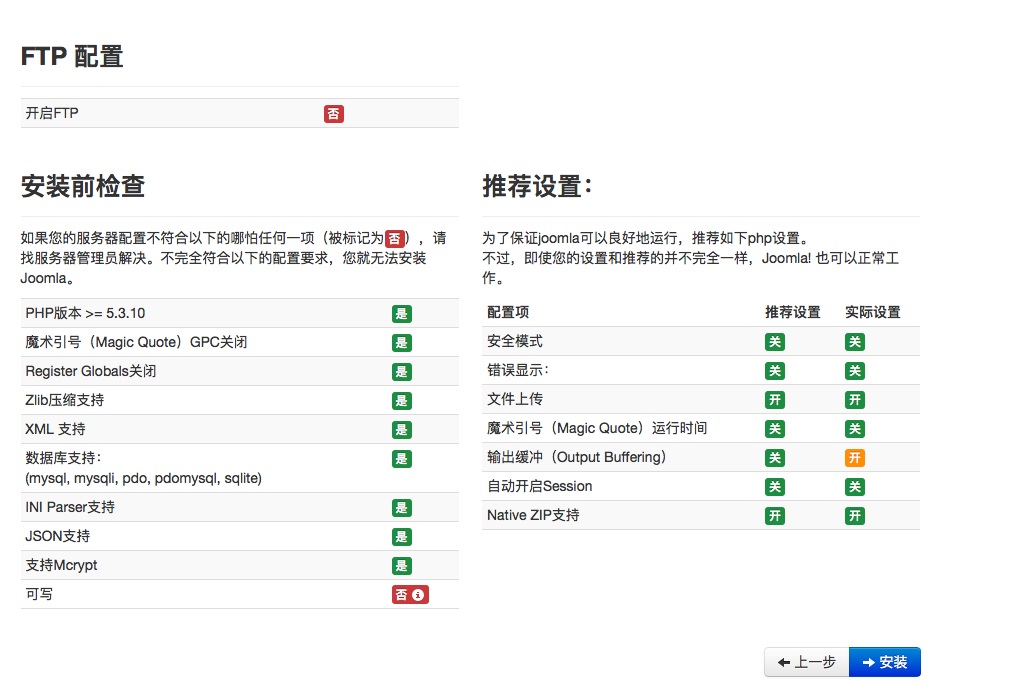Image resolution: width=1015 pixels, height=686 pixels.
Task: Click the text (mysql, mysqli, pdo, pdomysql, sqlite)
Action: (144, 479)
